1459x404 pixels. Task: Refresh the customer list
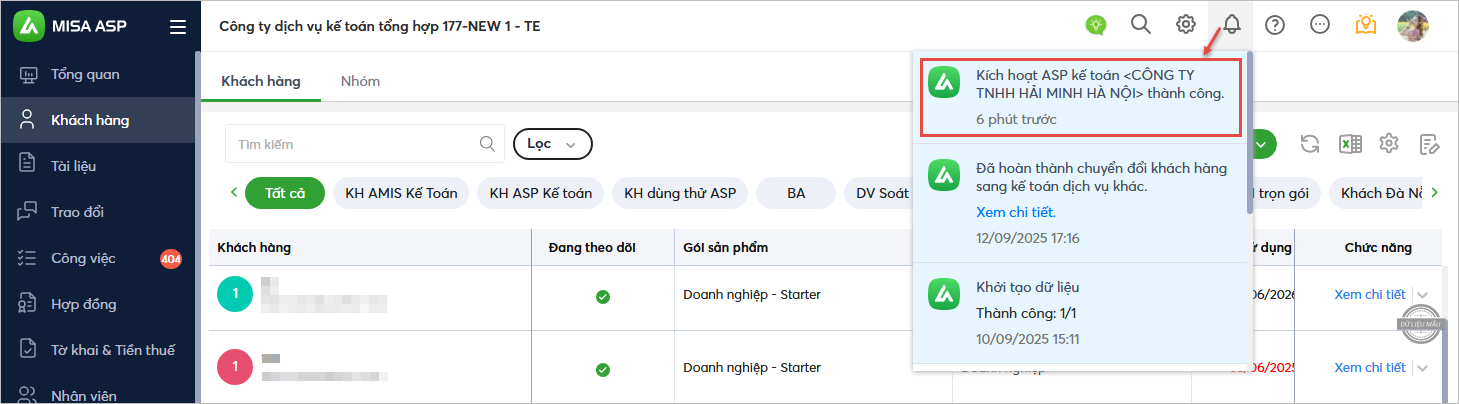1310,144
